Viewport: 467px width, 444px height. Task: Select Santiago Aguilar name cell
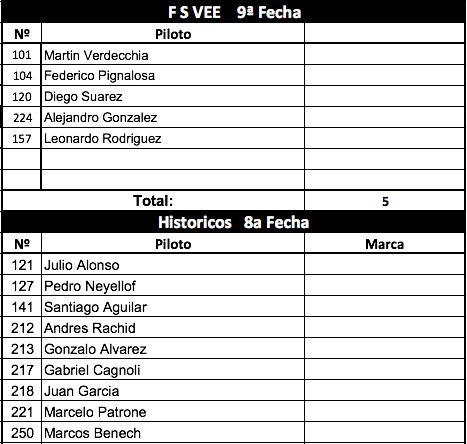coord(173,307)
